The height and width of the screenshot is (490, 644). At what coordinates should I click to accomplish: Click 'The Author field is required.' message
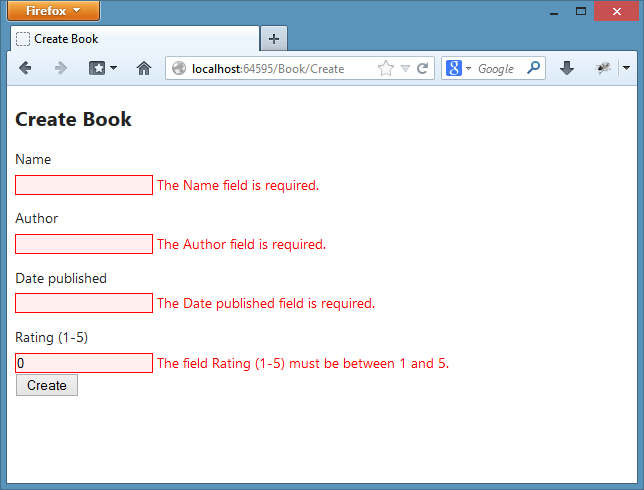pos(242,244)
